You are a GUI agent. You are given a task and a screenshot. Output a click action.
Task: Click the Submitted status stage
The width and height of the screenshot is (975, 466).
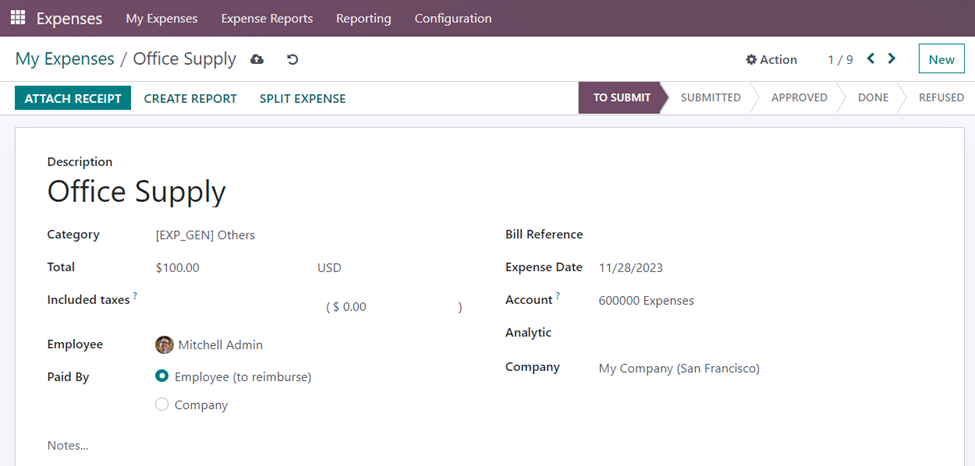(710, 98)
